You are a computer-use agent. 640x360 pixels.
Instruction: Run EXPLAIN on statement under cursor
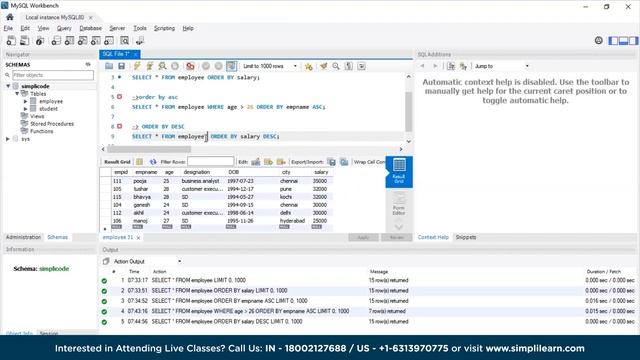coord(162,66)
